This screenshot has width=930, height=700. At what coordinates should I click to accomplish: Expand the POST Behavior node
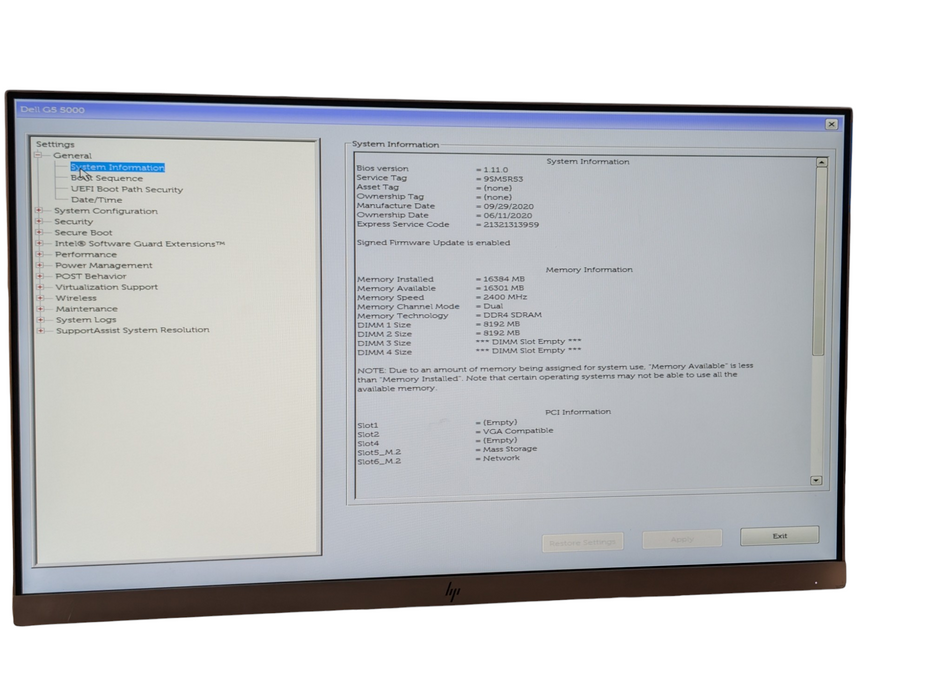[x=40, y=276]
